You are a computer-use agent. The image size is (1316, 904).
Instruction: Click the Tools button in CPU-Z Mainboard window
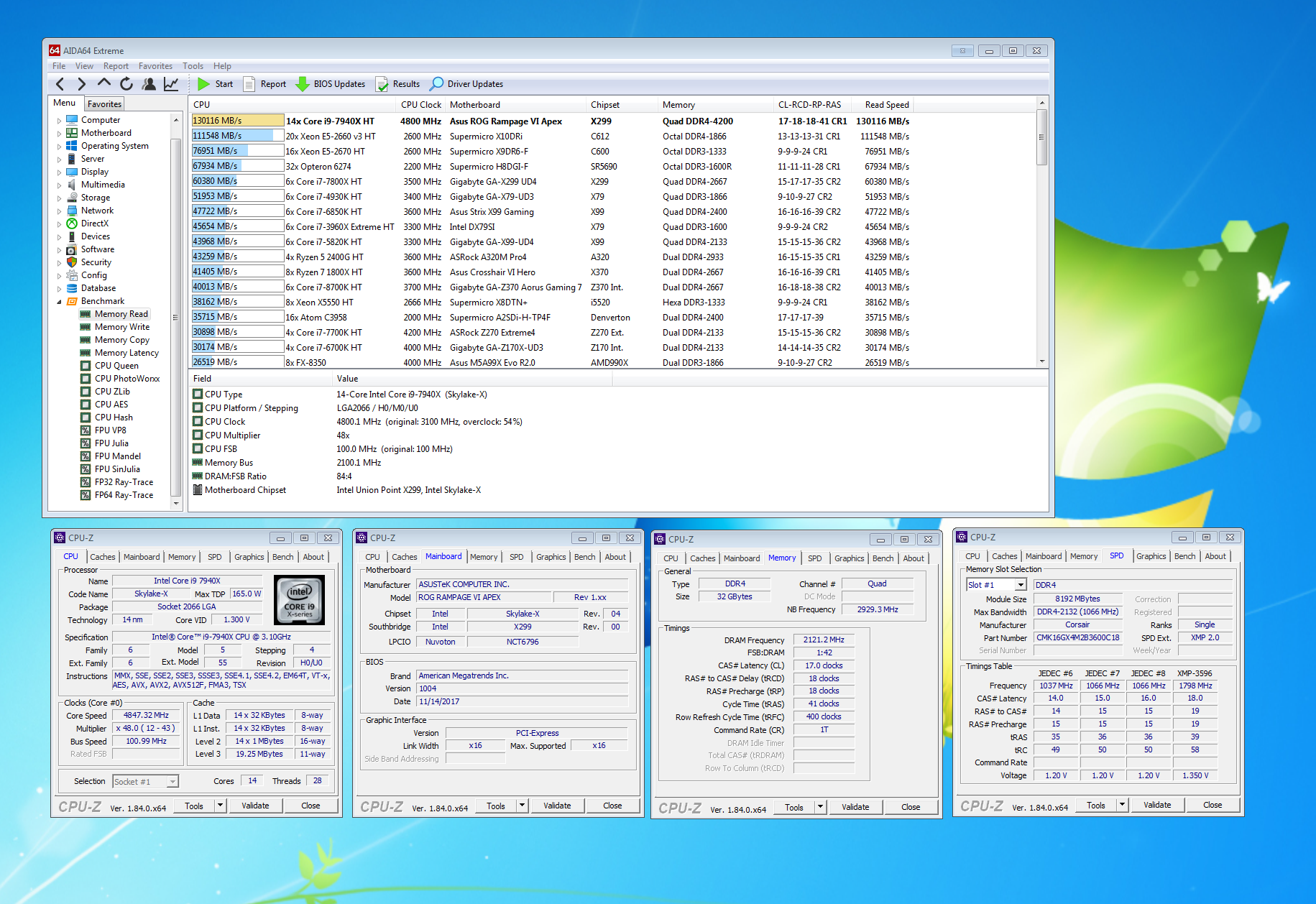tap(496, 806)
